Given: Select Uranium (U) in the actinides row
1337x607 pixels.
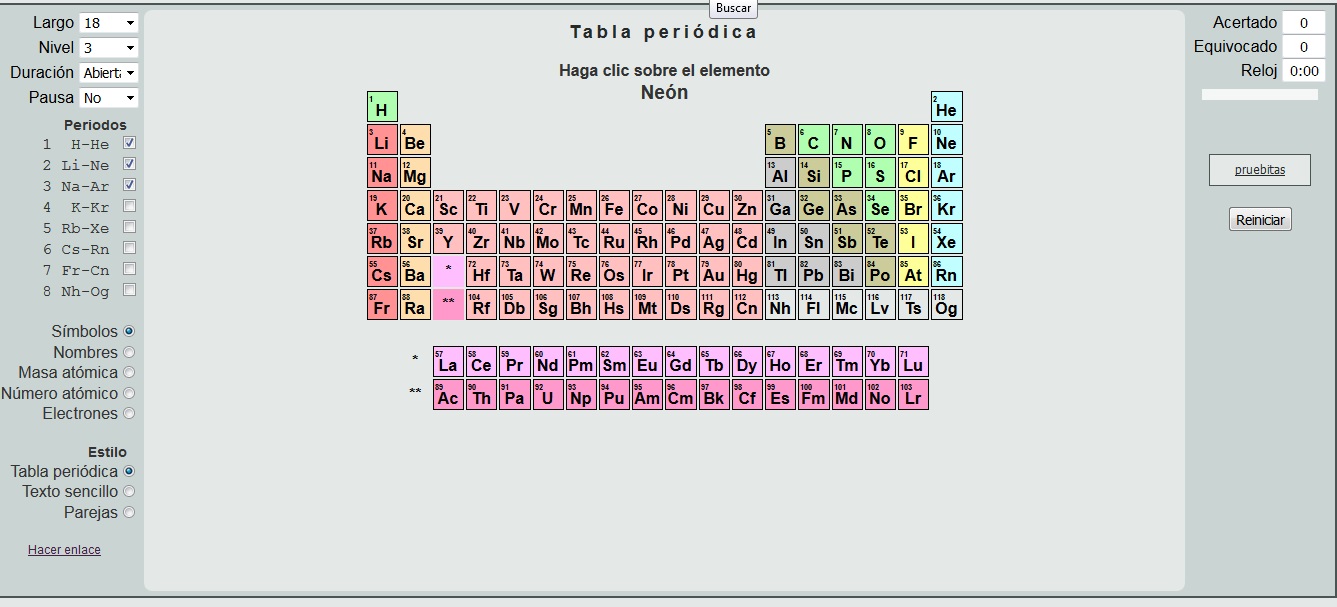Looking at the screenshot, I should click(548, 394).
